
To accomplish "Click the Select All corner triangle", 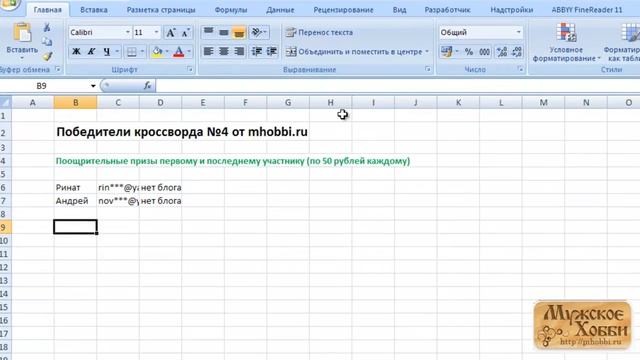I will [5, 102].
